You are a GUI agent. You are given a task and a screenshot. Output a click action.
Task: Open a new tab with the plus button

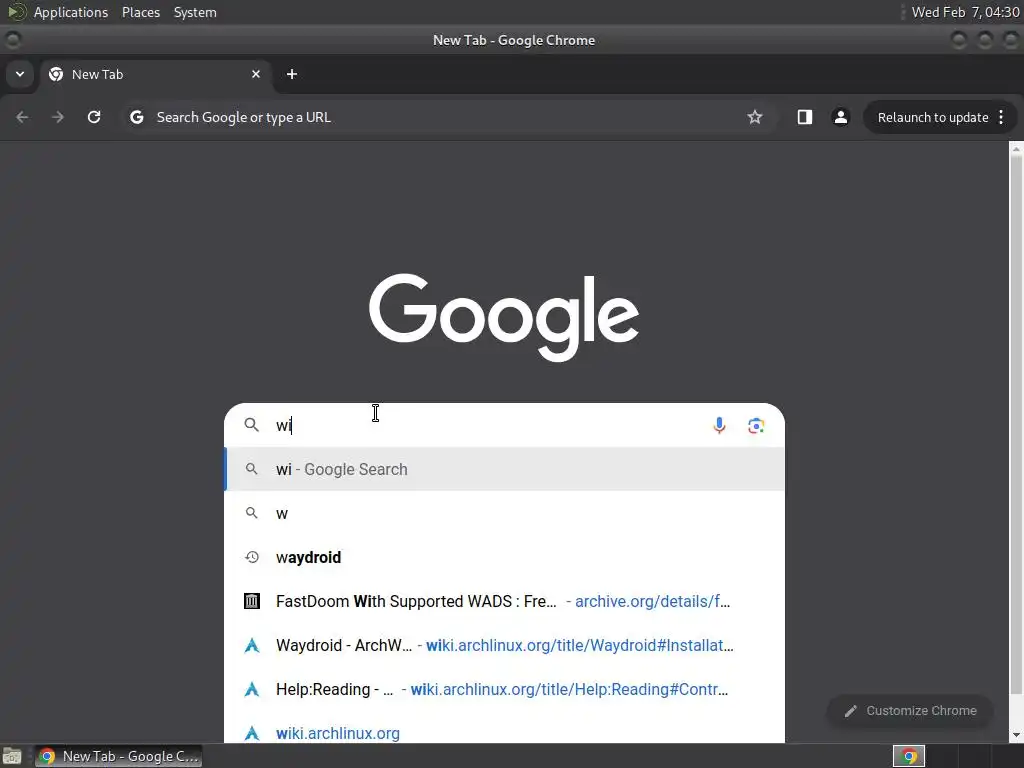coord(292,74)
